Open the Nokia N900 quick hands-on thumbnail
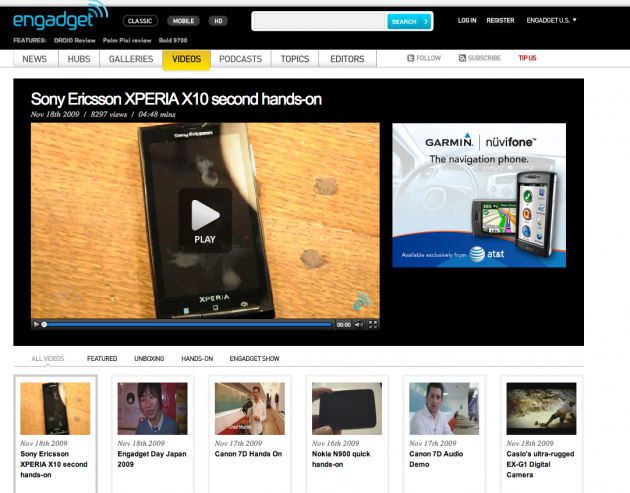630x493 pixels. tap(347, 409)
